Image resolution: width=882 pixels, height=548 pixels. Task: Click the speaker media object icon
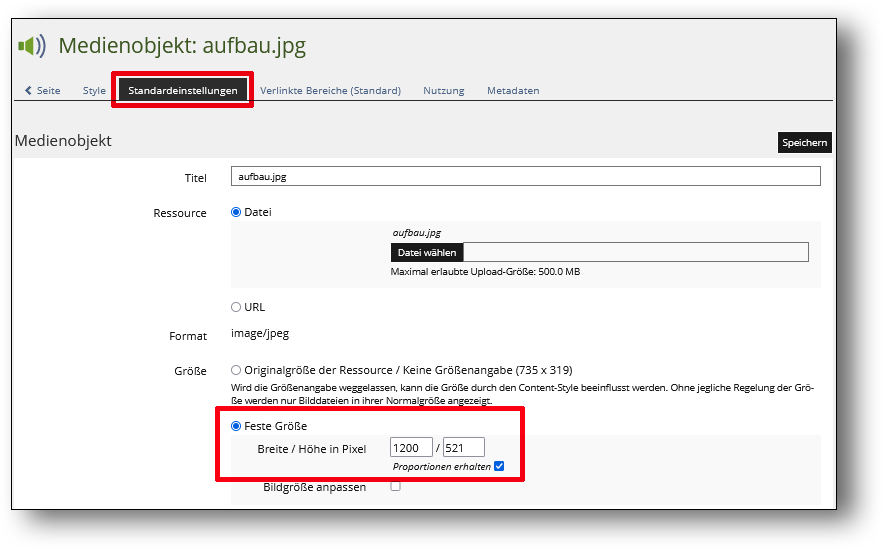(x=32, y=46)
